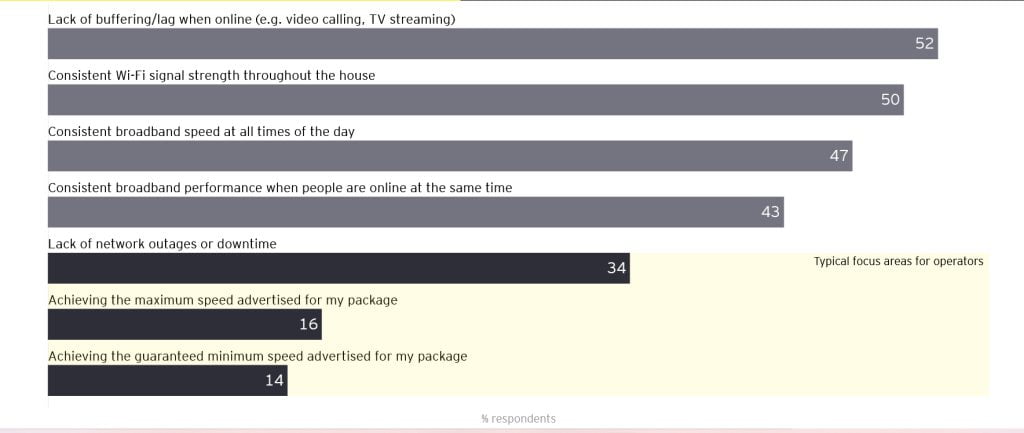
Task: Click the value label 14
Action: pos(274,380)
